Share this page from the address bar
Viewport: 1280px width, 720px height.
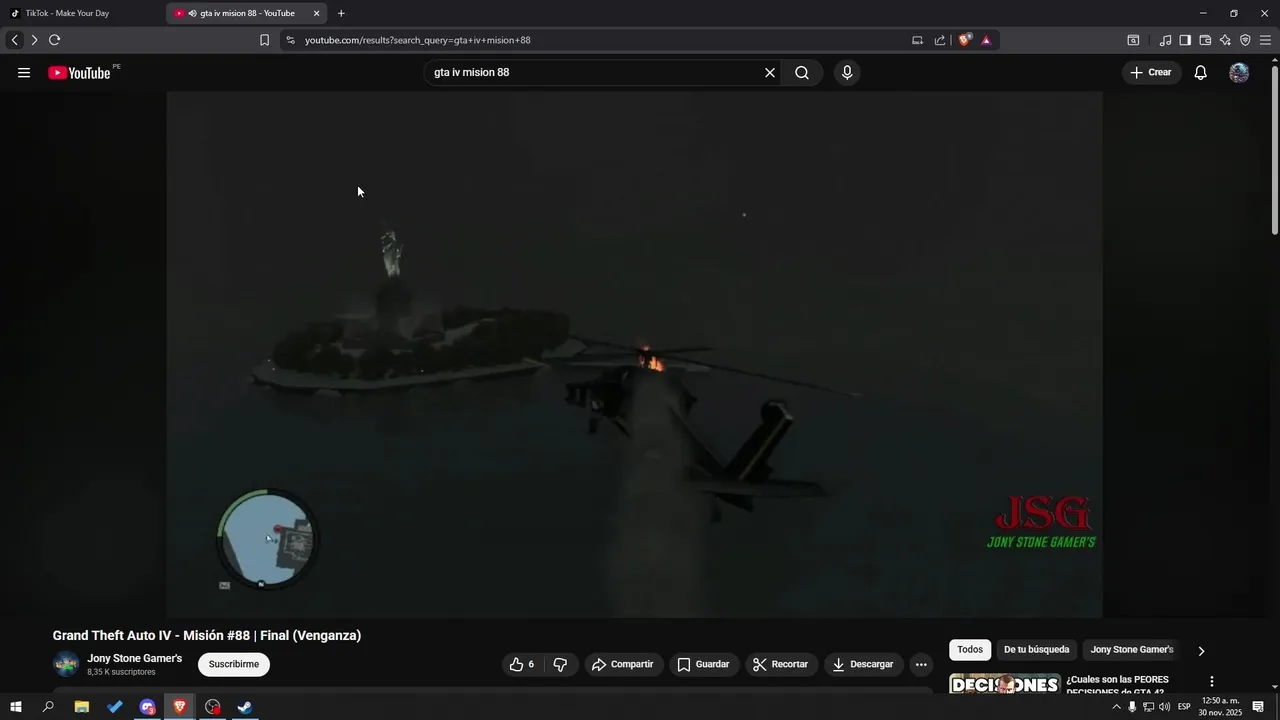coord(940,40)
